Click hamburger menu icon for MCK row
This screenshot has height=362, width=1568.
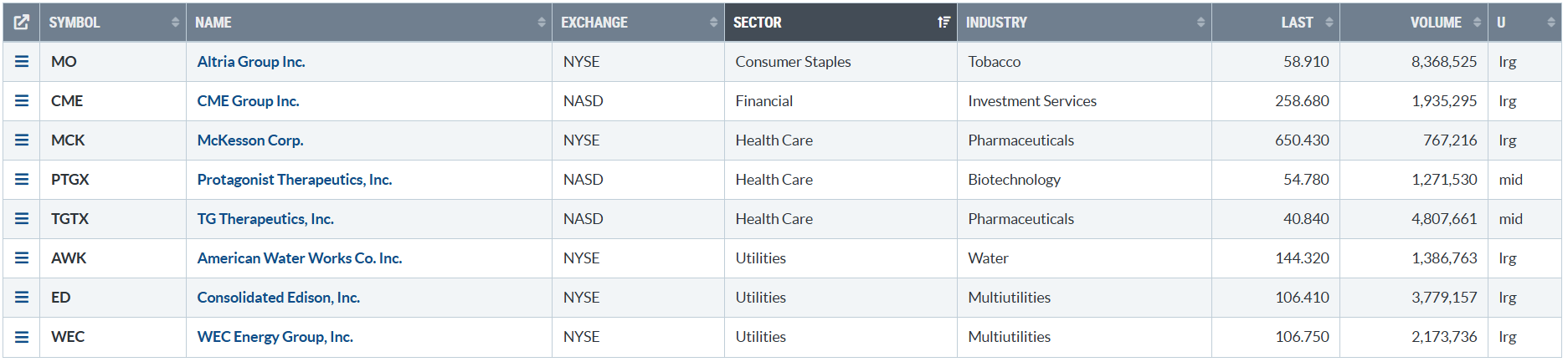(x=22, y=140)
